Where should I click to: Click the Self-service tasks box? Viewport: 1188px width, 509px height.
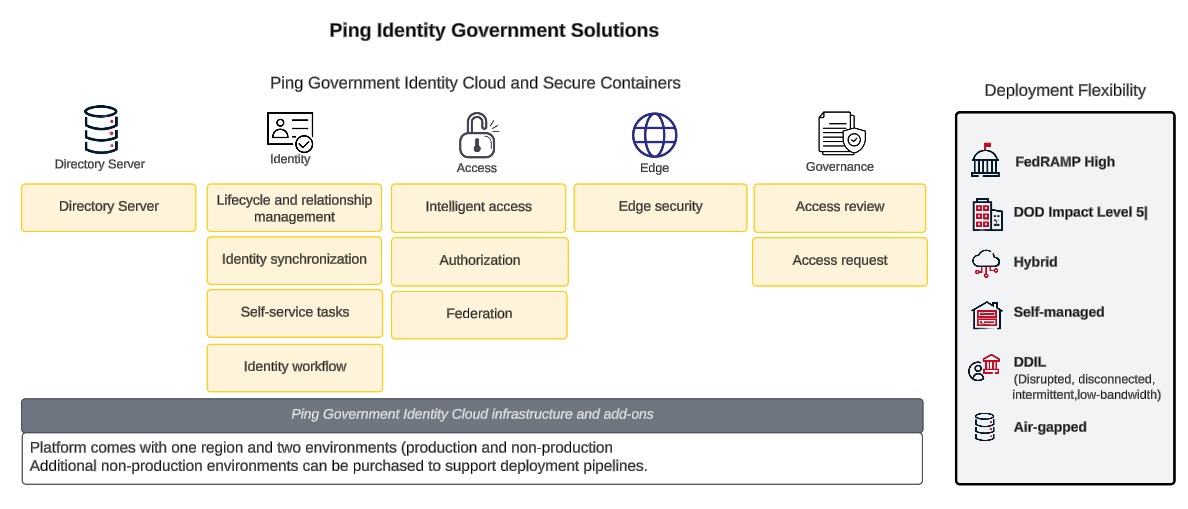point(294,313)
